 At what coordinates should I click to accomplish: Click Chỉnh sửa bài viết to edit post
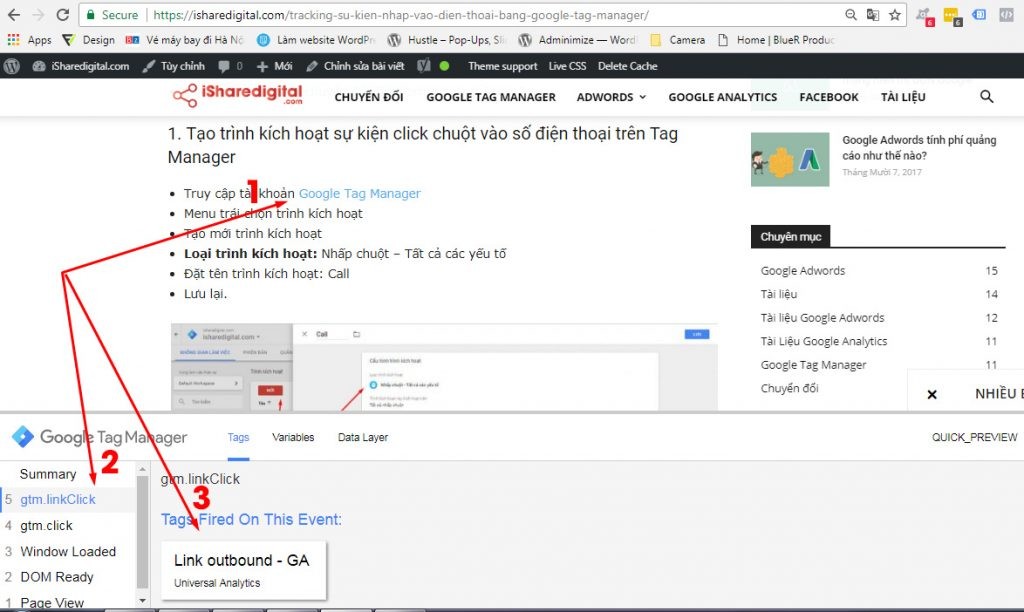tap(355, 66)
